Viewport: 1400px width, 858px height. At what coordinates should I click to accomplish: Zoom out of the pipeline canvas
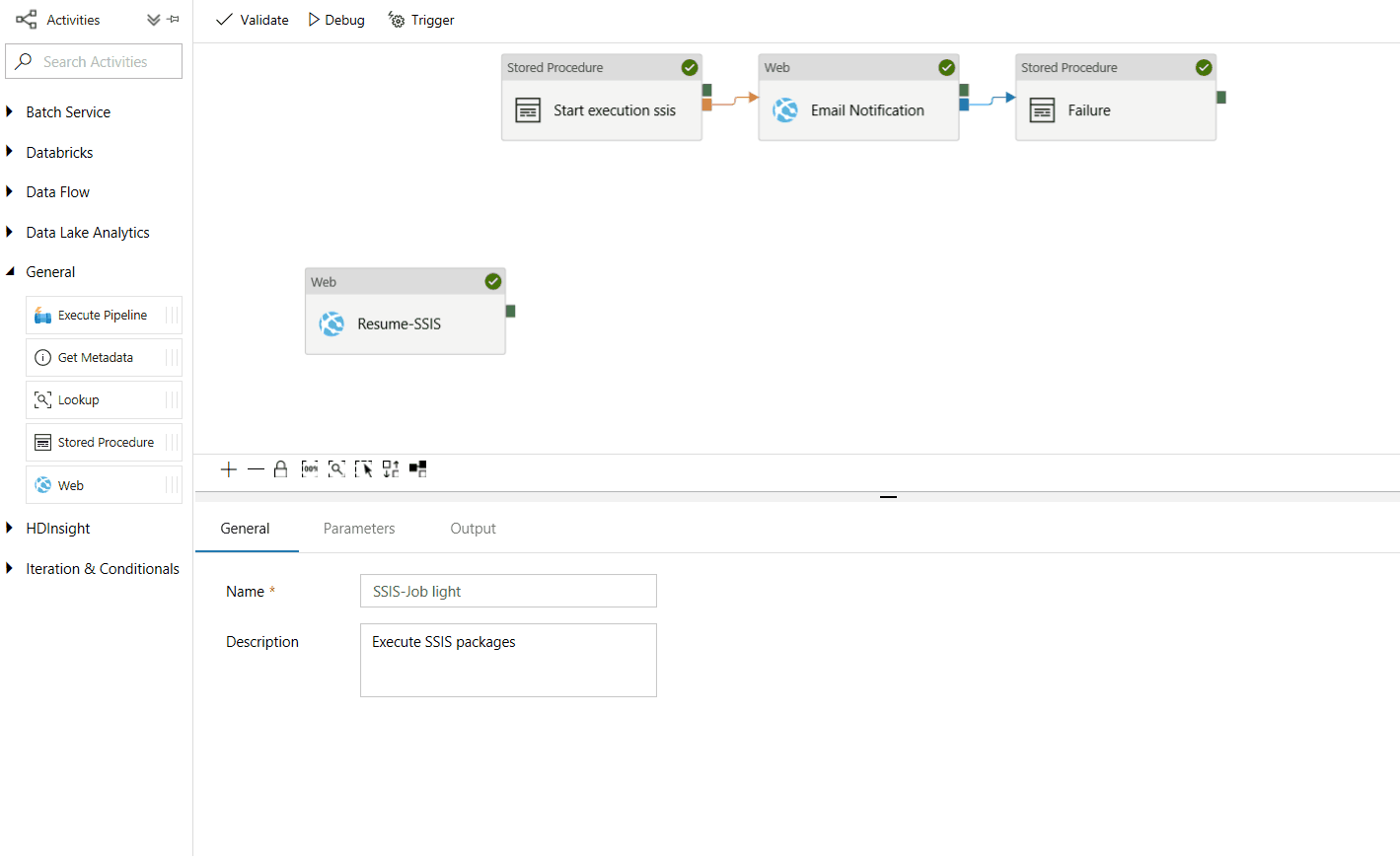pos(256,468)
